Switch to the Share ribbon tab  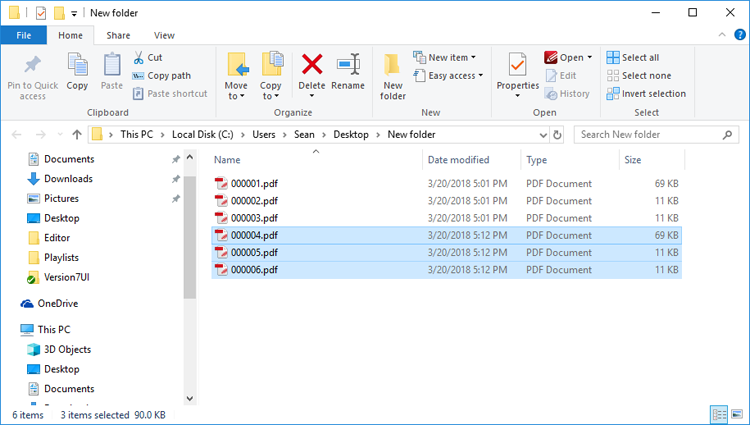118,35
